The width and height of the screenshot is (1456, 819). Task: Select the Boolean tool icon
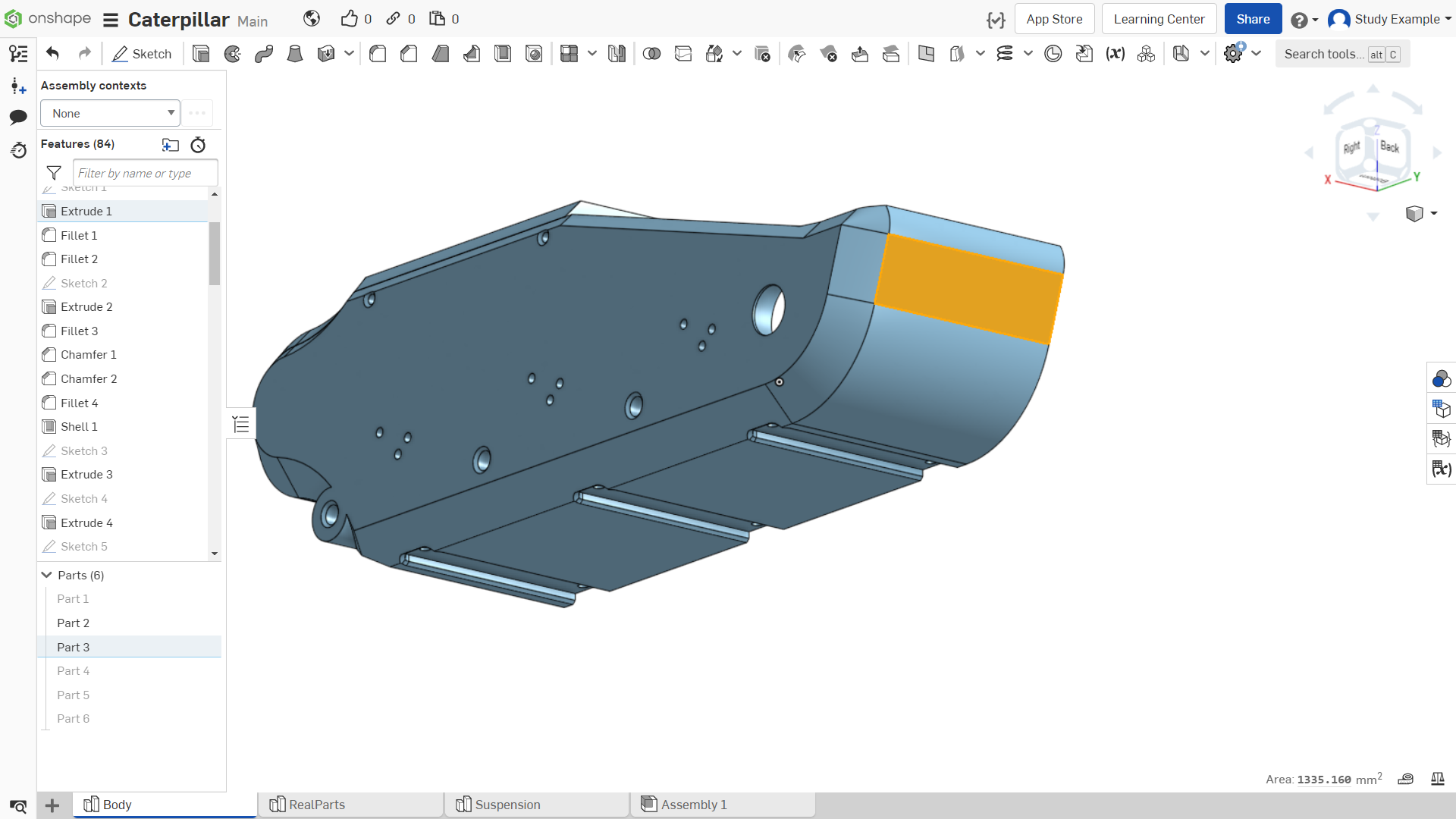pos(651,54)
